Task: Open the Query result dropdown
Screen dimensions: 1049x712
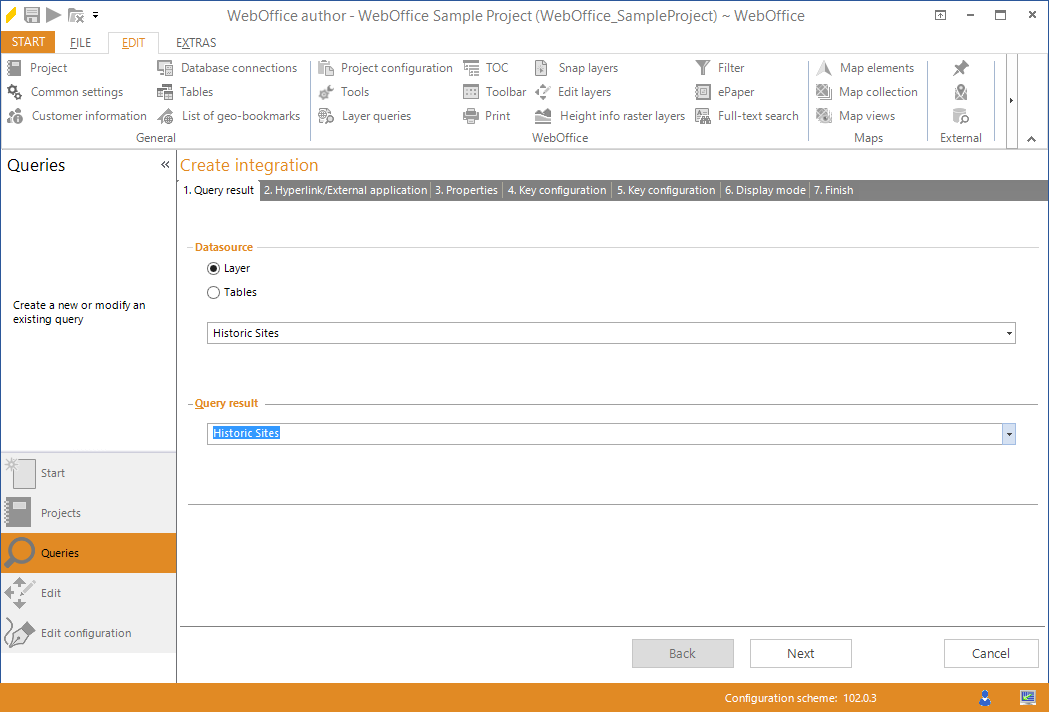Action: 1009,433
